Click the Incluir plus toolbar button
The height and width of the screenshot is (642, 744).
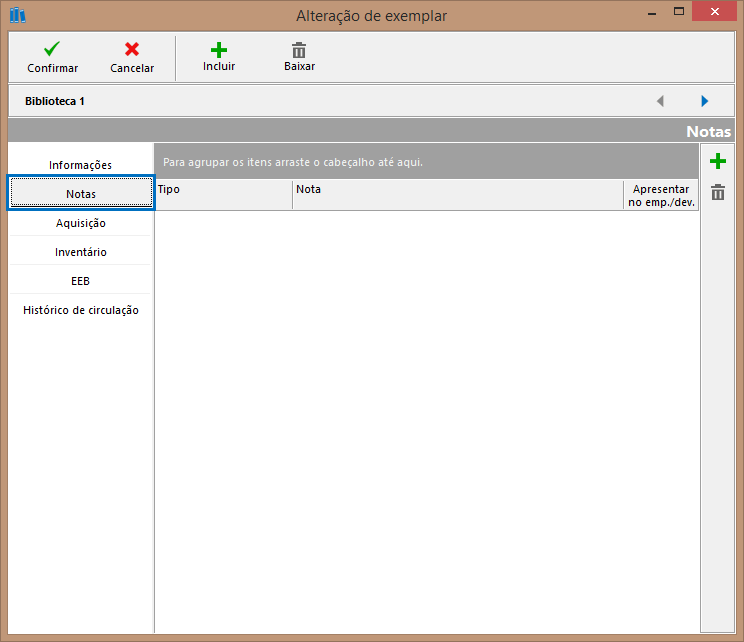point(219,57)
